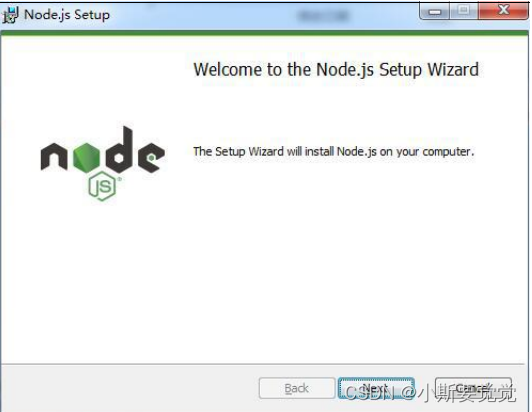Click the JS hexagon badge below the logo
The image size is (532, 412).
[102, 186]
